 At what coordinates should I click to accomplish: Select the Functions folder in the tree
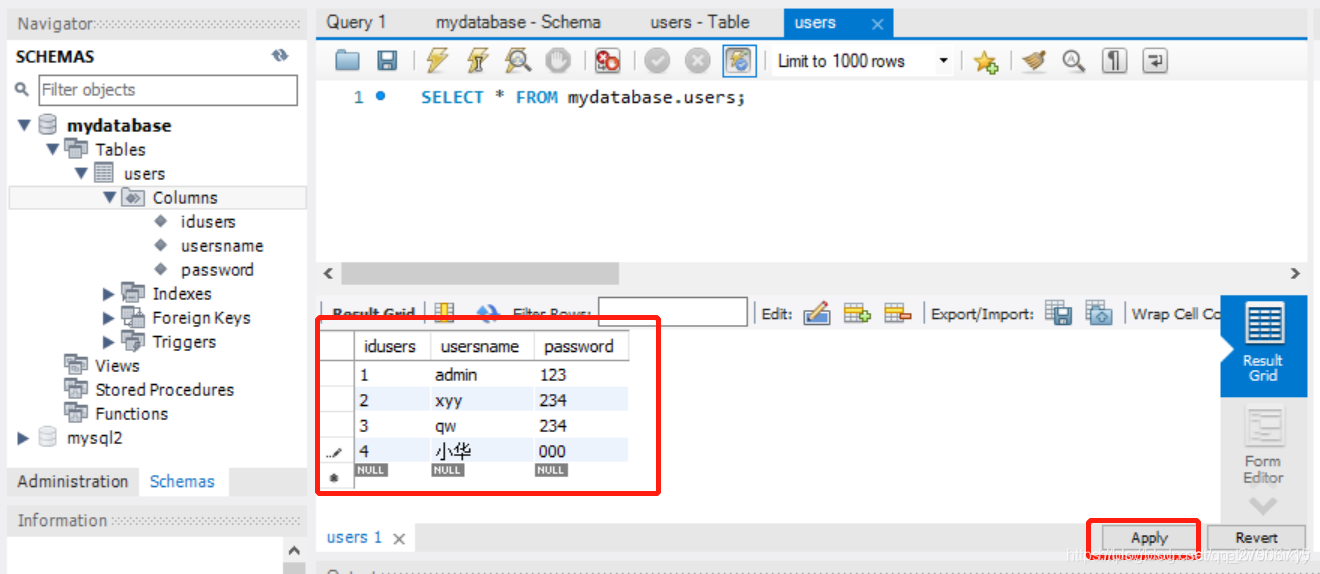click(131, 413)
